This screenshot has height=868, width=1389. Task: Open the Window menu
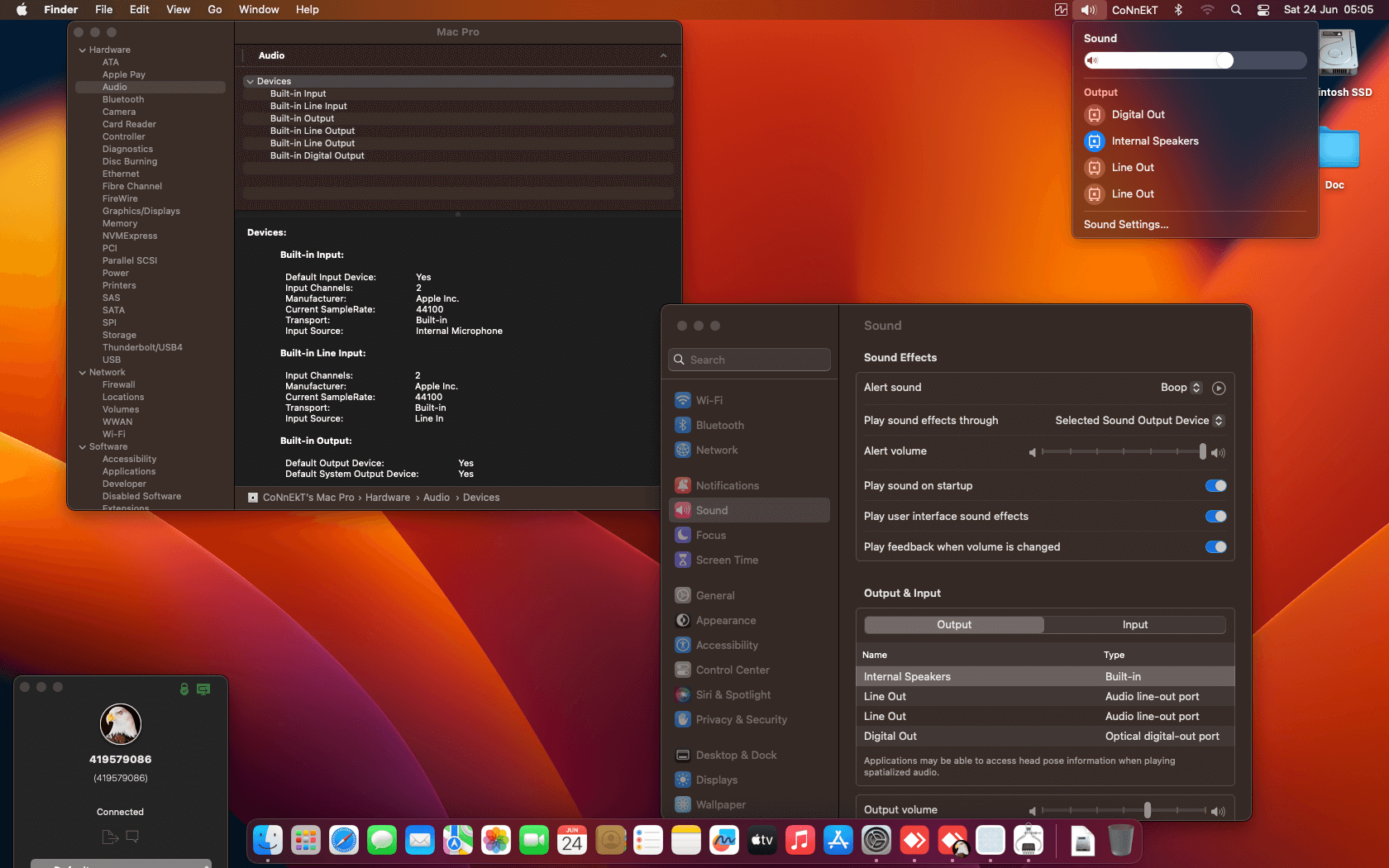click(259, 10)
